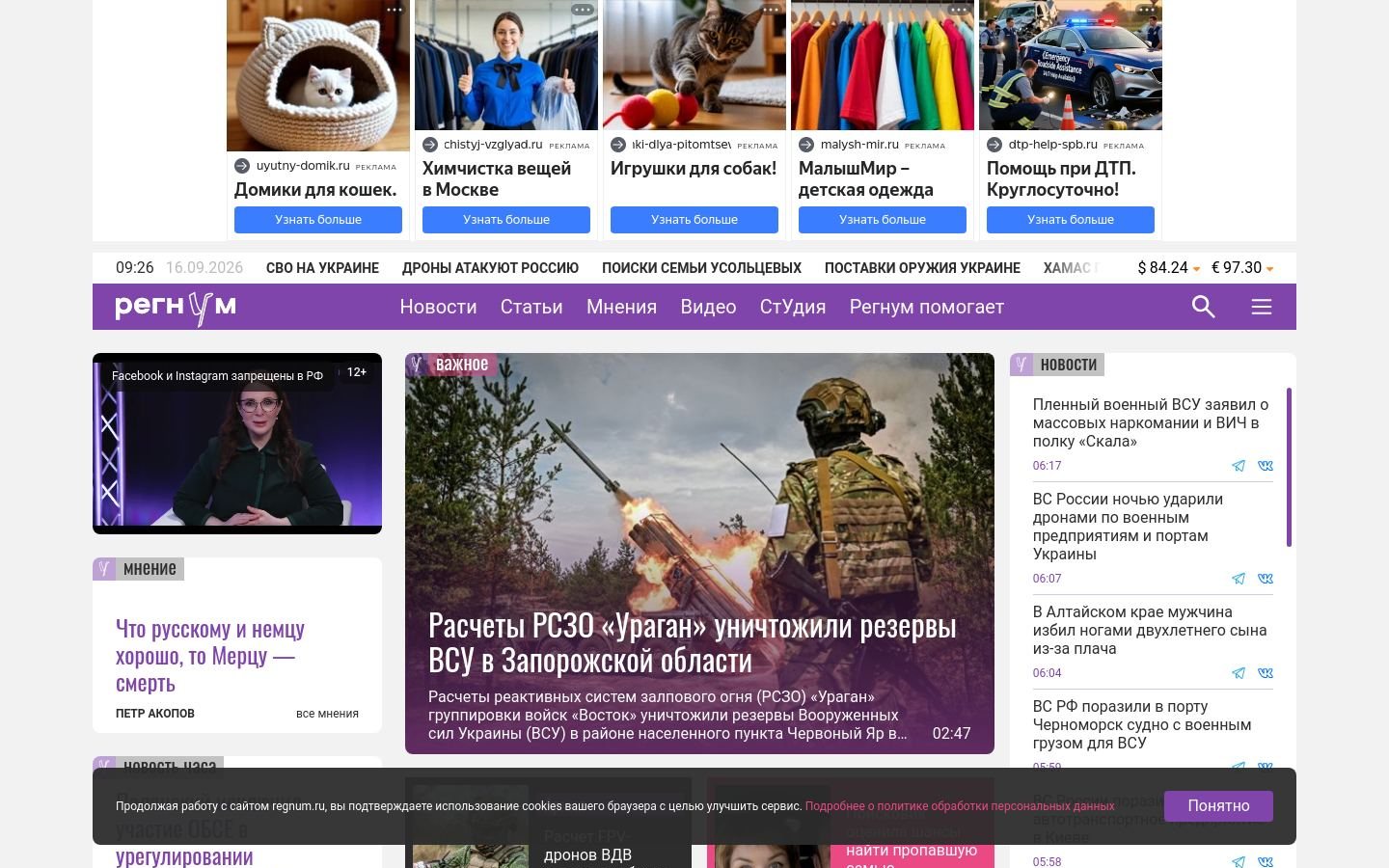1389x868 pixels.
Task: Share 06:04 news item via VK
Action: tap(1266, 673)
